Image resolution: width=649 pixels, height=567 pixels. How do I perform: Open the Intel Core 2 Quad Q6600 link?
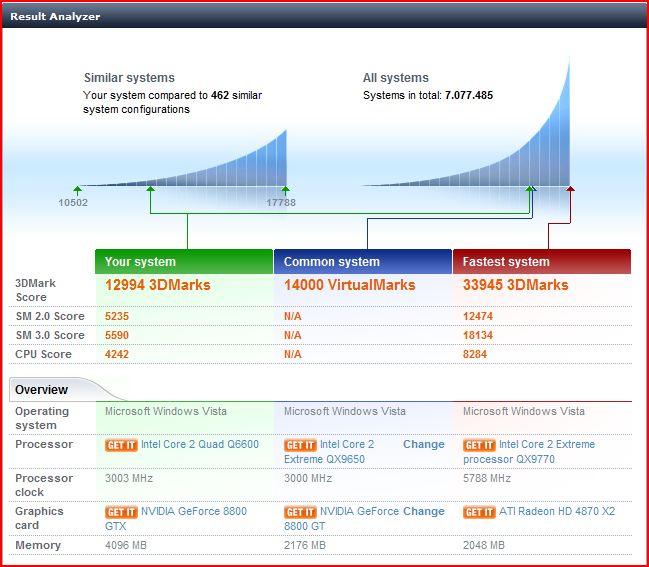[200, 444]
